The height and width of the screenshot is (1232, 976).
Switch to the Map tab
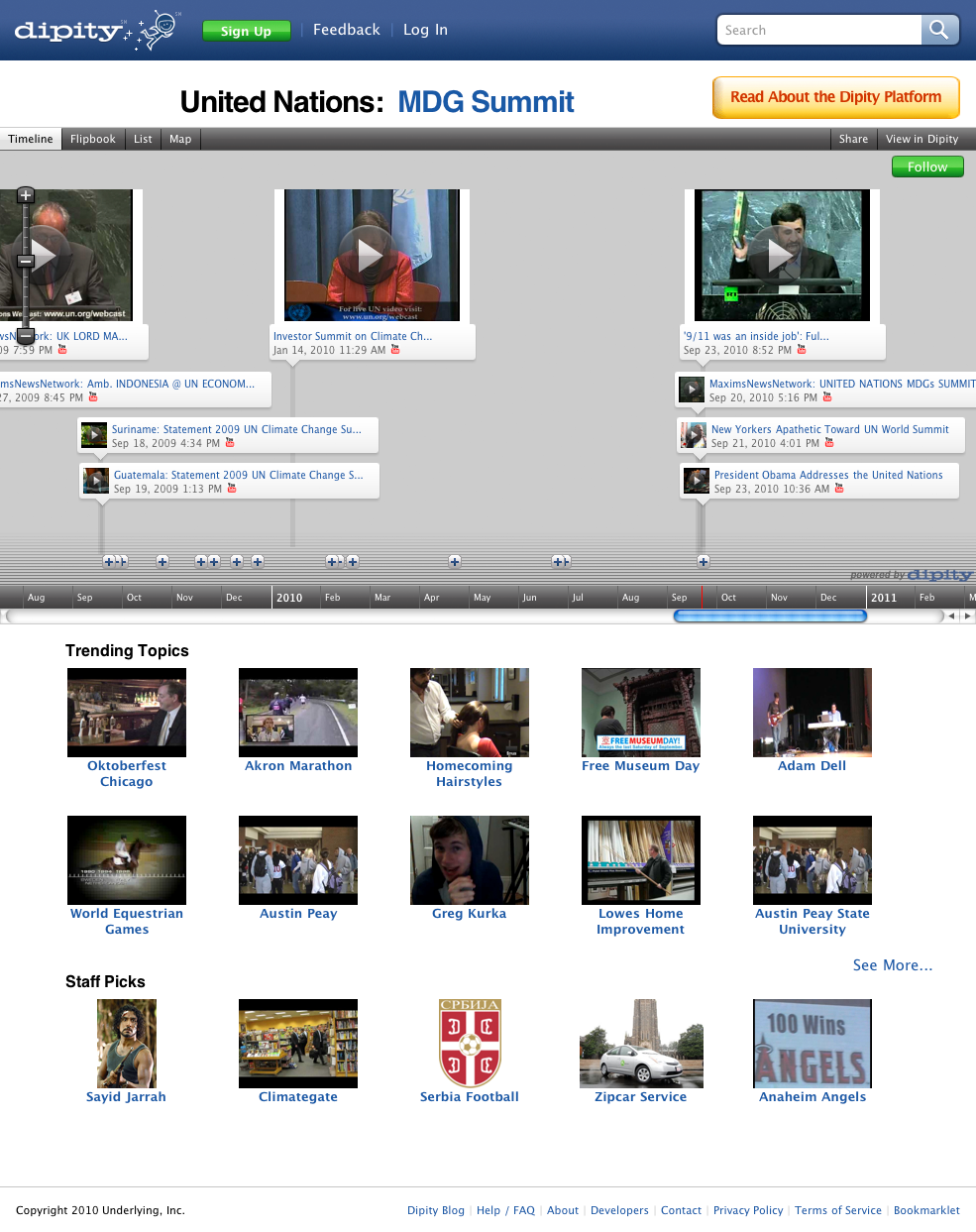[x=180, y=139]
